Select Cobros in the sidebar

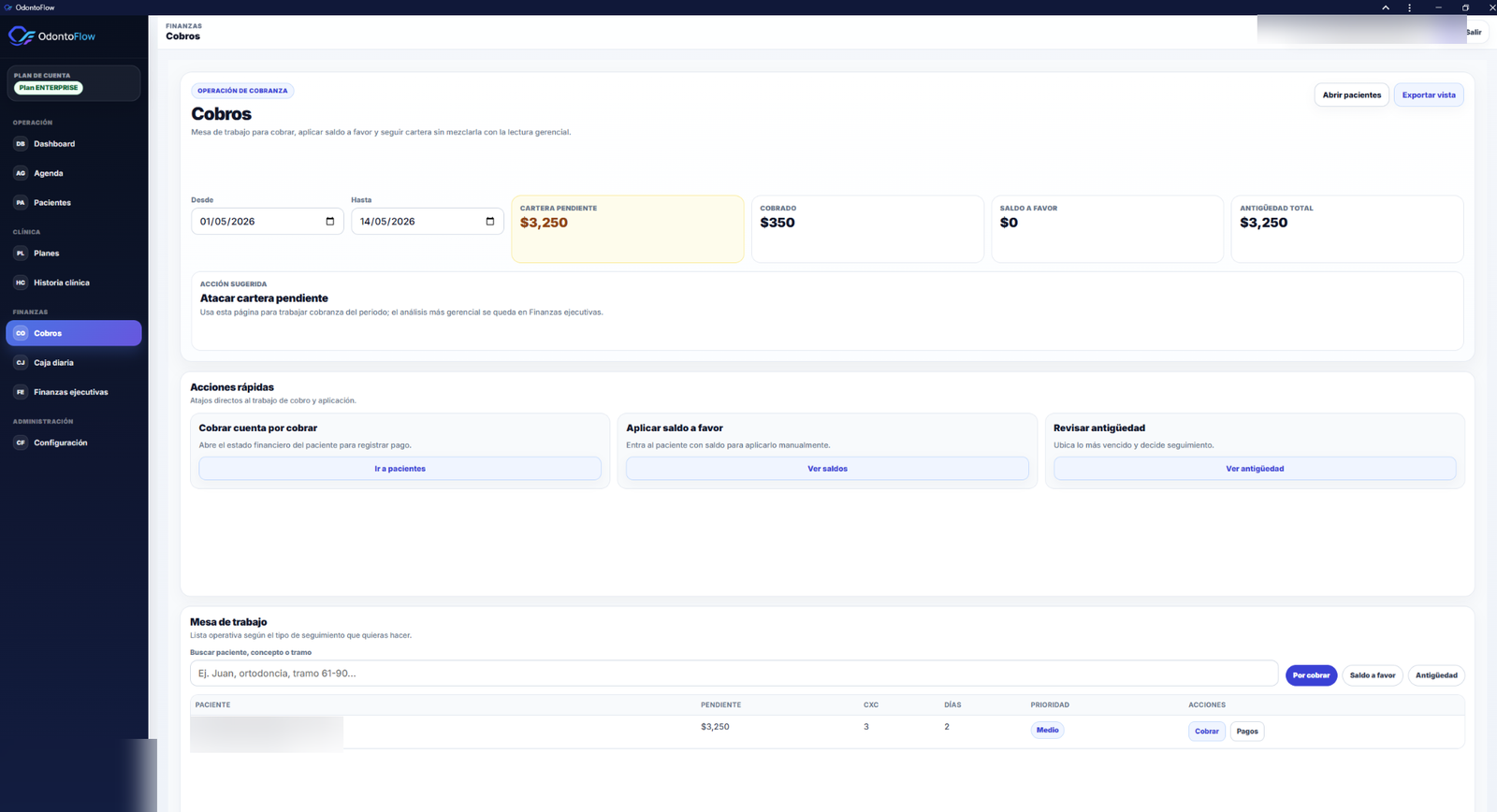(x=74, y=333)
